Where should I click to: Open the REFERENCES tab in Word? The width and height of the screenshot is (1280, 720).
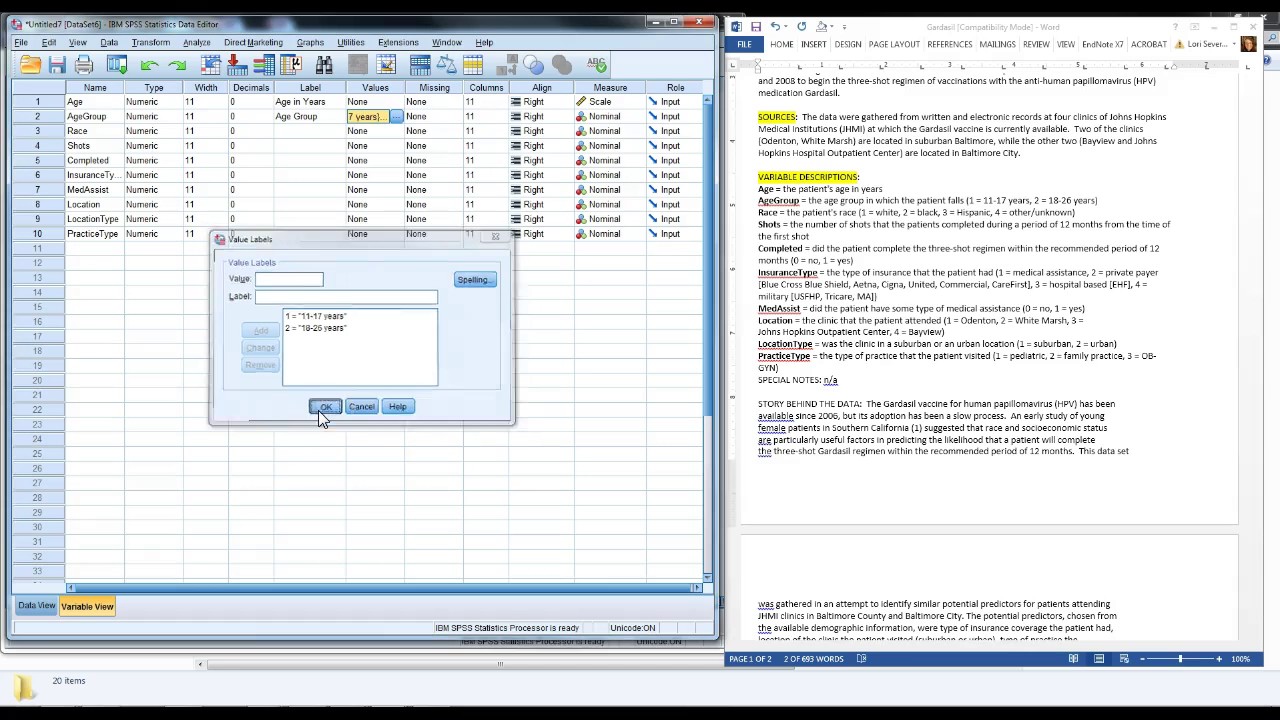point(949,45)
